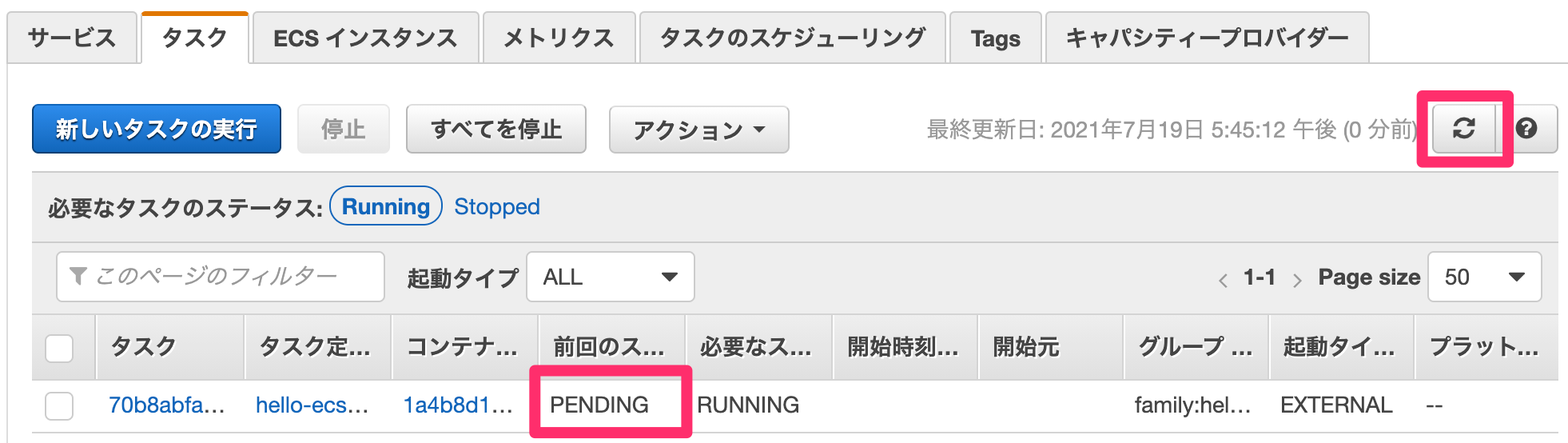The width and height of the screenshot is (1568, 443).
Task: Open the Page size 50 dropdown
Action: coord(1483,277)
